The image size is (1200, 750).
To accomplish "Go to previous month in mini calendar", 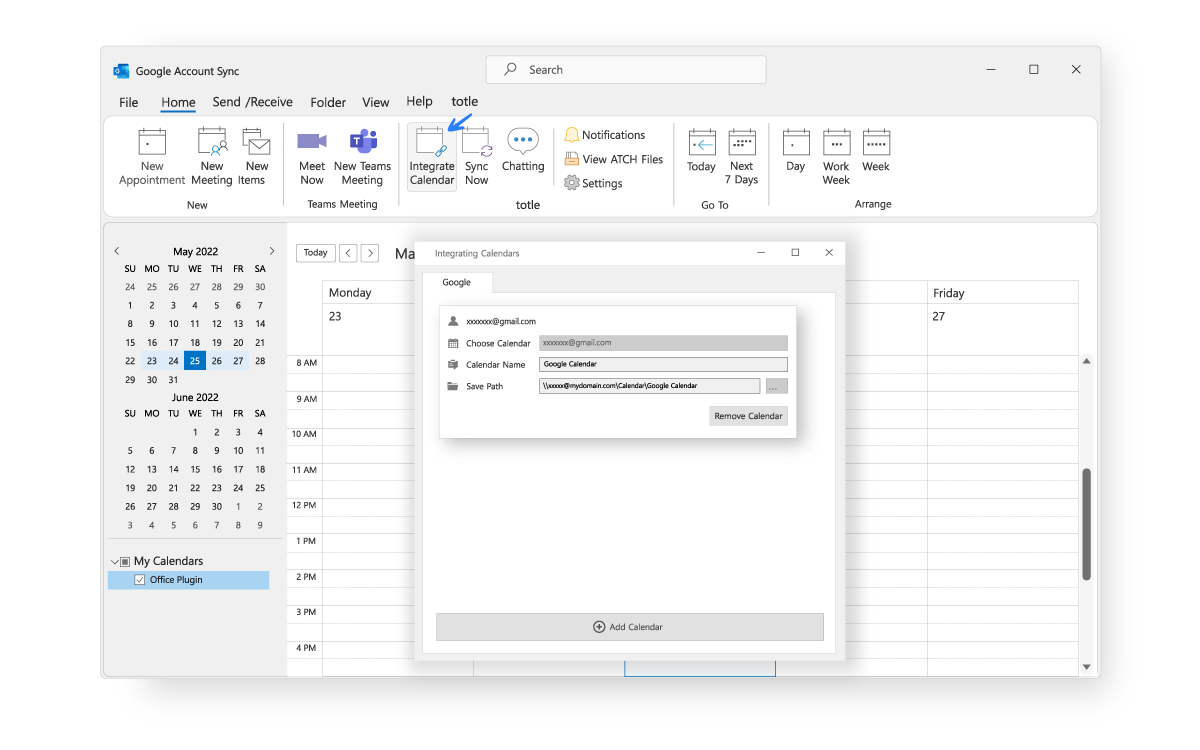I will pyautogui.click(x=117, y=251).
